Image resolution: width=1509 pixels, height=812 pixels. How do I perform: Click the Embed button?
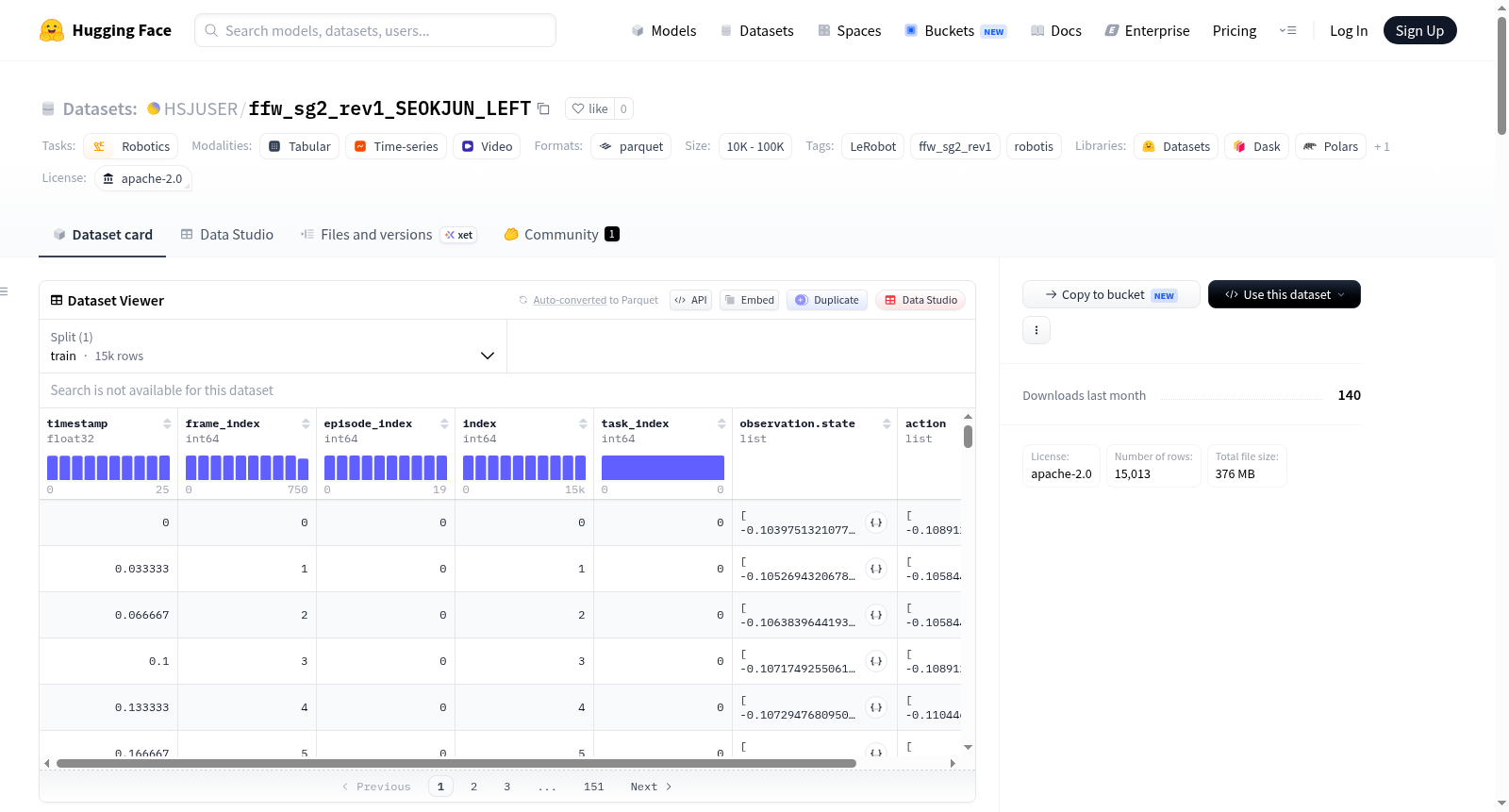point(749,300)
